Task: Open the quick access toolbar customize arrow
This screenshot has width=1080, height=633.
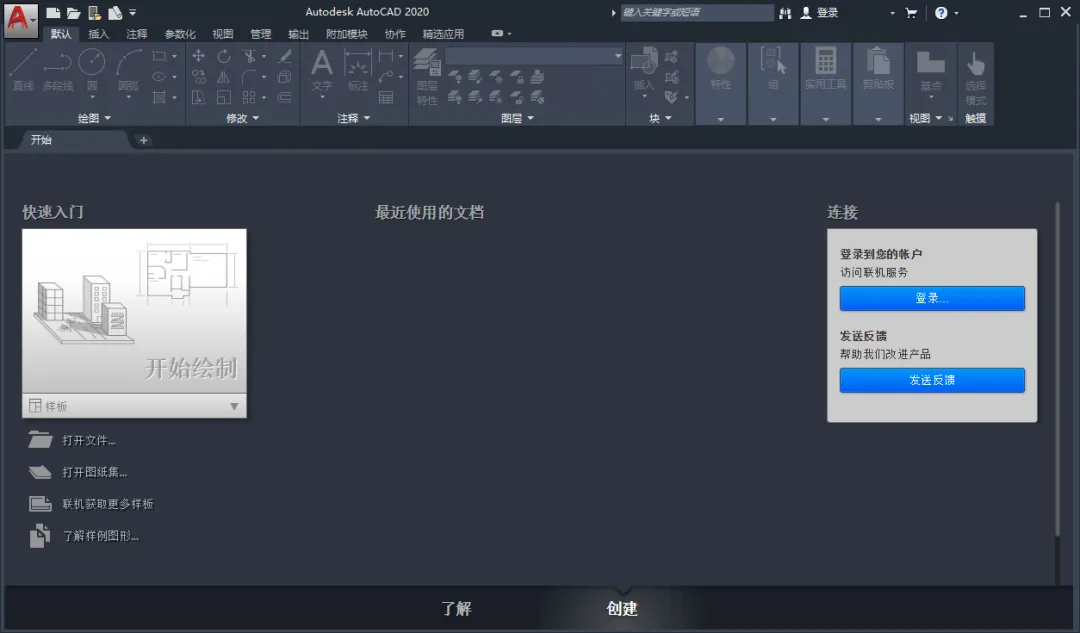Action: coord(132,12)
